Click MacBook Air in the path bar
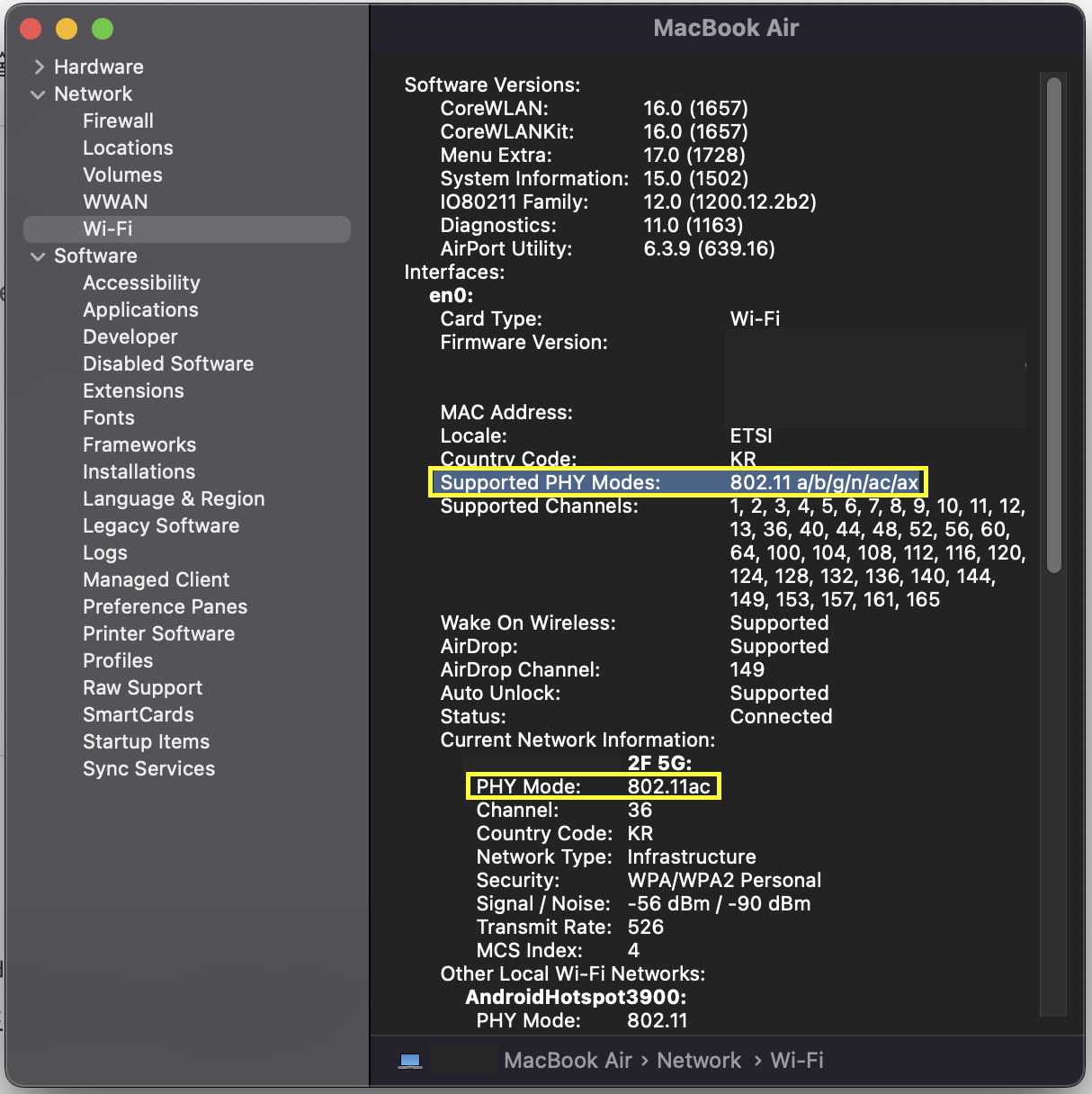The width and height of the screenshot is (1092, 1094). pos(568,1061)
